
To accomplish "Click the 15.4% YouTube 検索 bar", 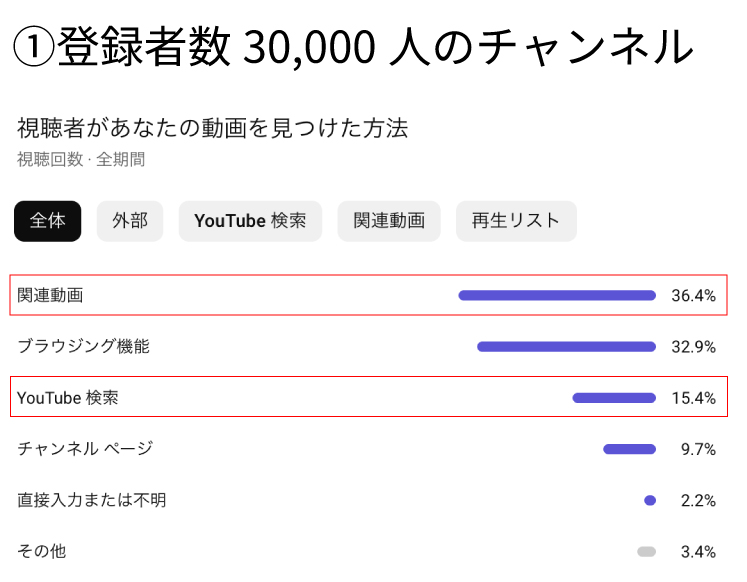I will coord(614,398).
